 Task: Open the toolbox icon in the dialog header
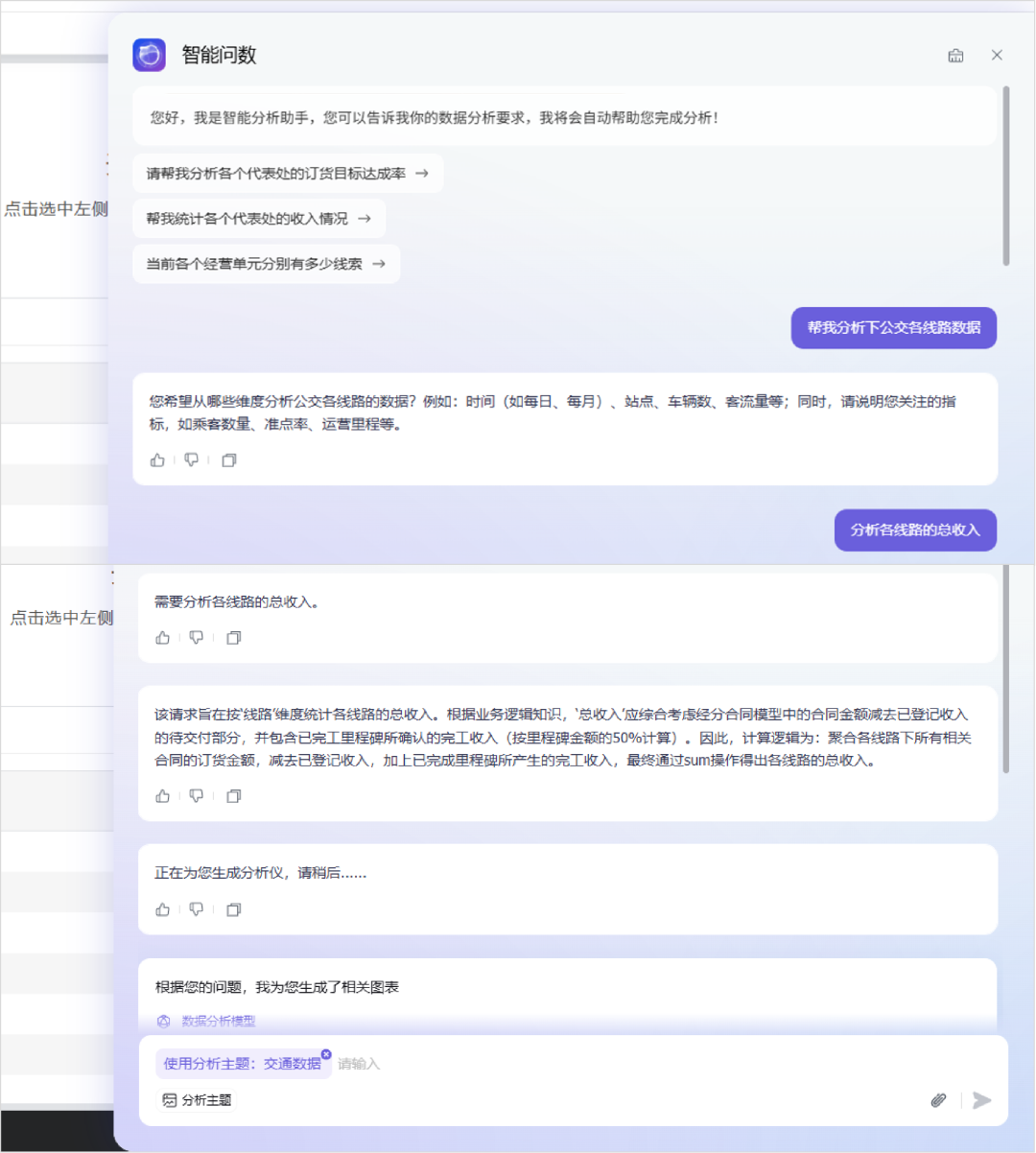(955, 55)
